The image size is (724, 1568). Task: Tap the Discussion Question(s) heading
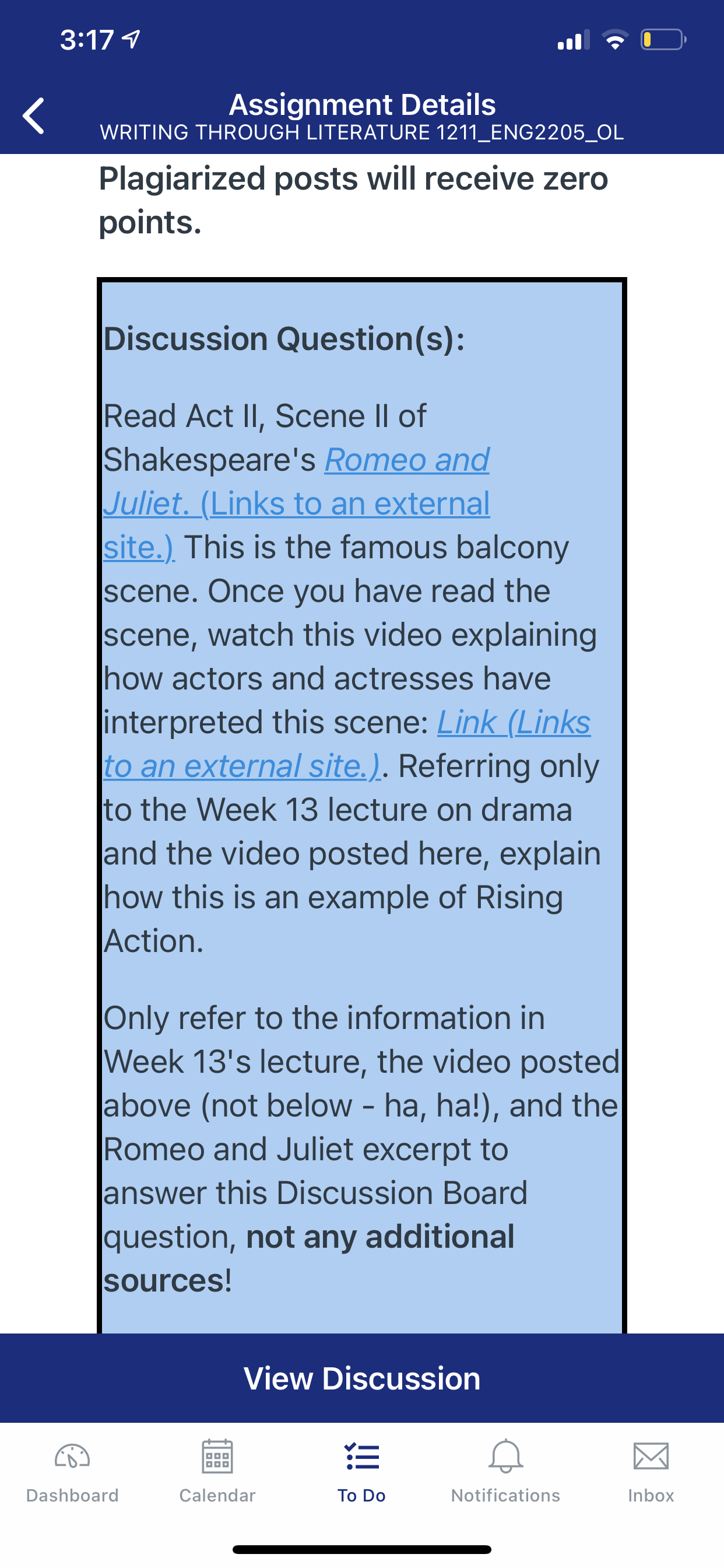(284, 339)
